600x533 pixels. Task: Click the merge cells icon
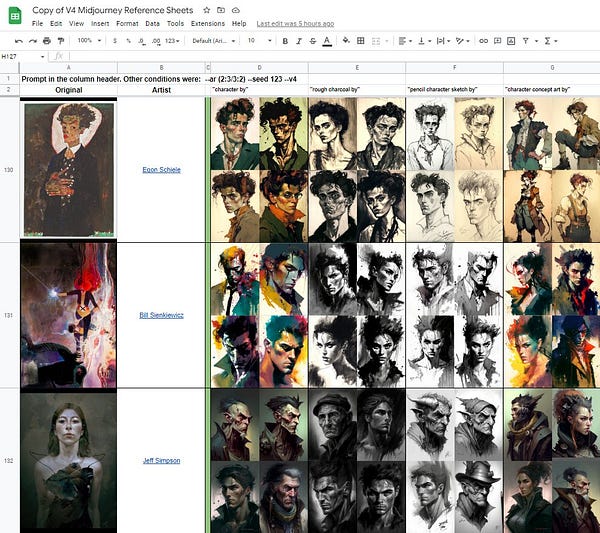(376, 41)
